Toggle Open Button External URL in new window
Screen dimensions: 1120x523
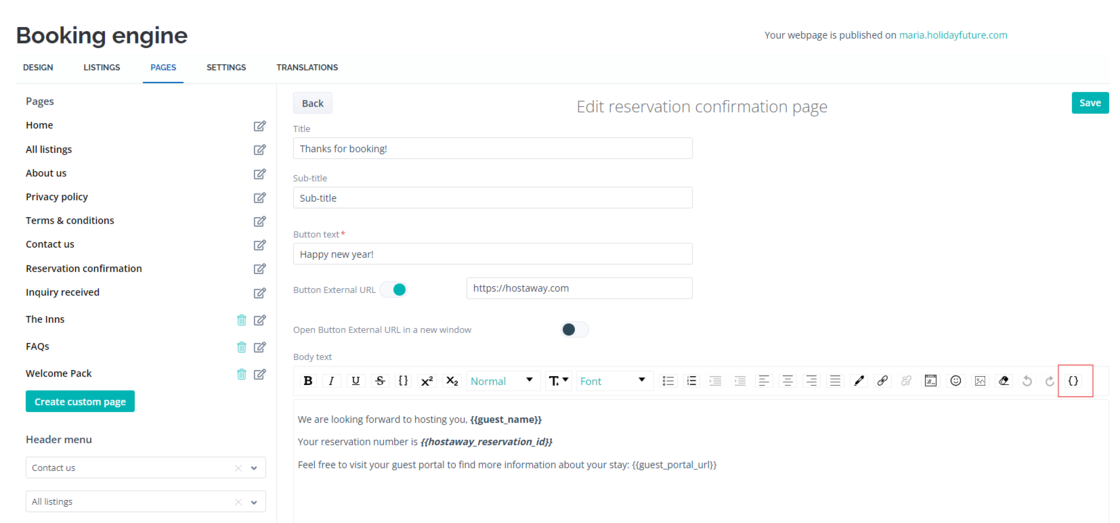coord(575,329)
